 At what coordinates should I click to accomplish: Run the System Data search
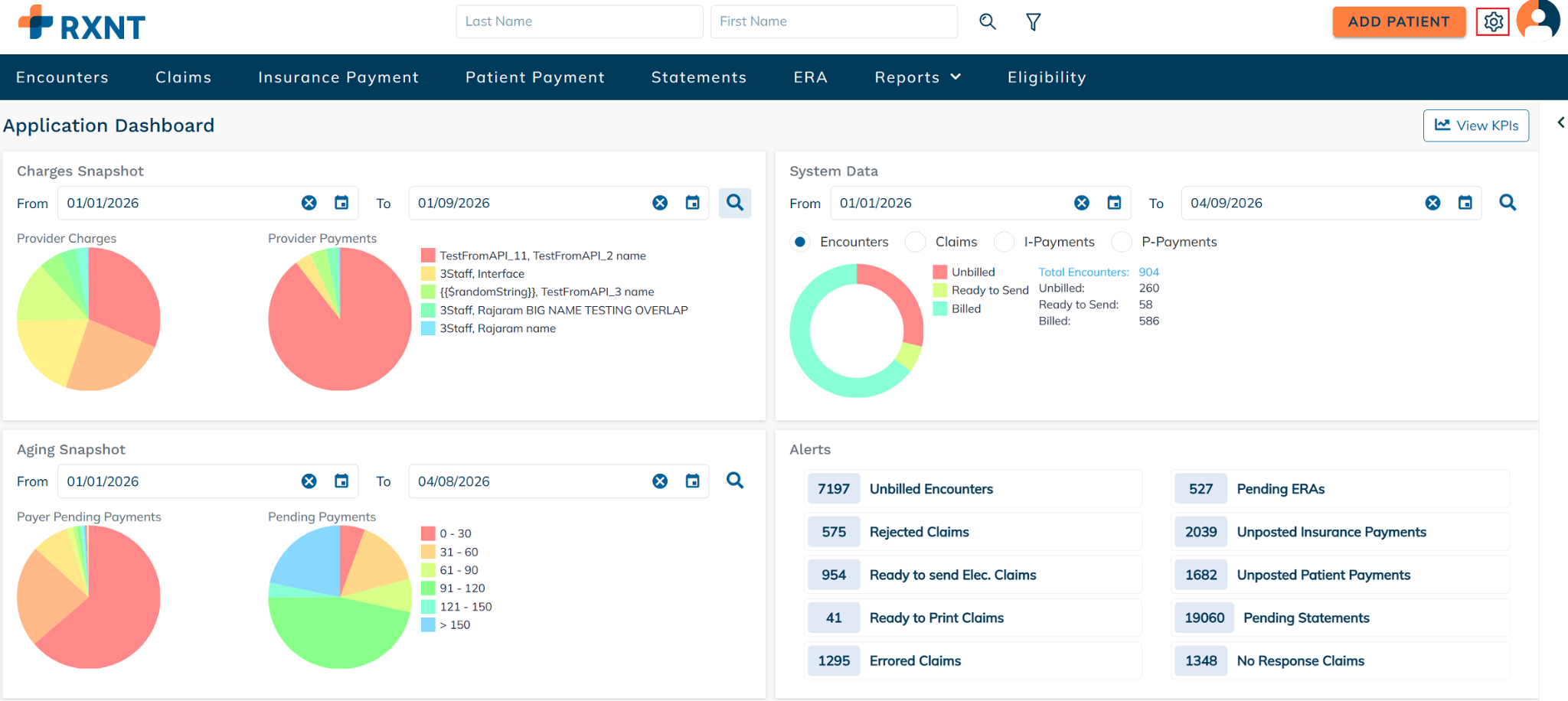pyautogui.click(x=1508, y=203)
